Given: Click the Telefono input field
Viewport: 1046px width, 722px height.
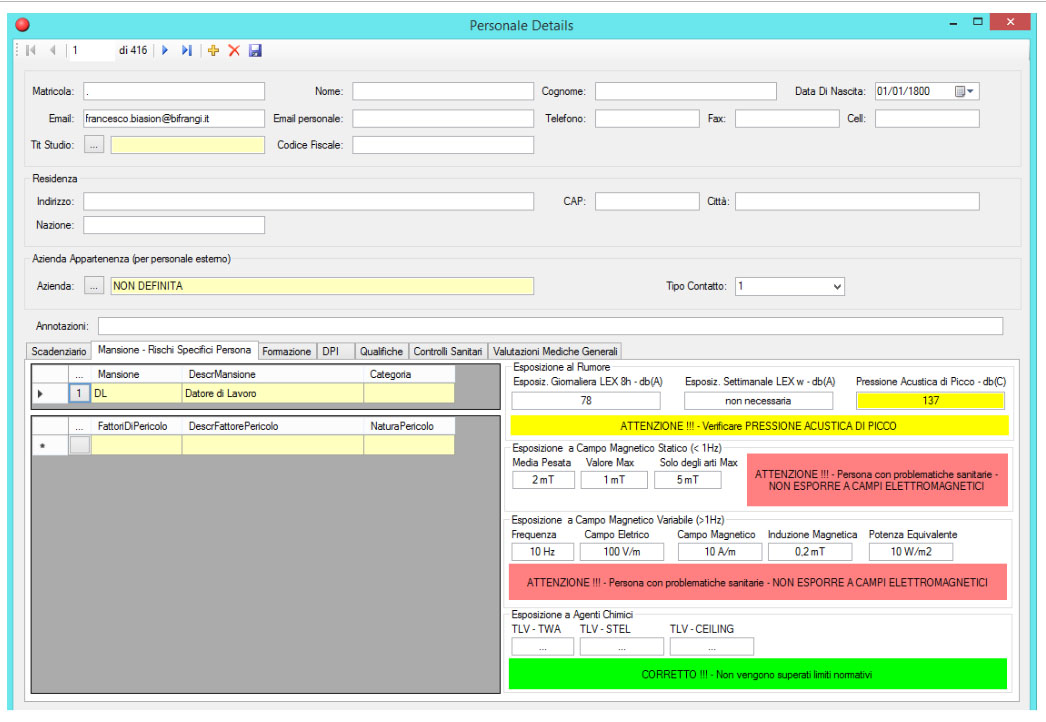Looking at the screenshot, I should pyautogui.click(x=647, y=119).
